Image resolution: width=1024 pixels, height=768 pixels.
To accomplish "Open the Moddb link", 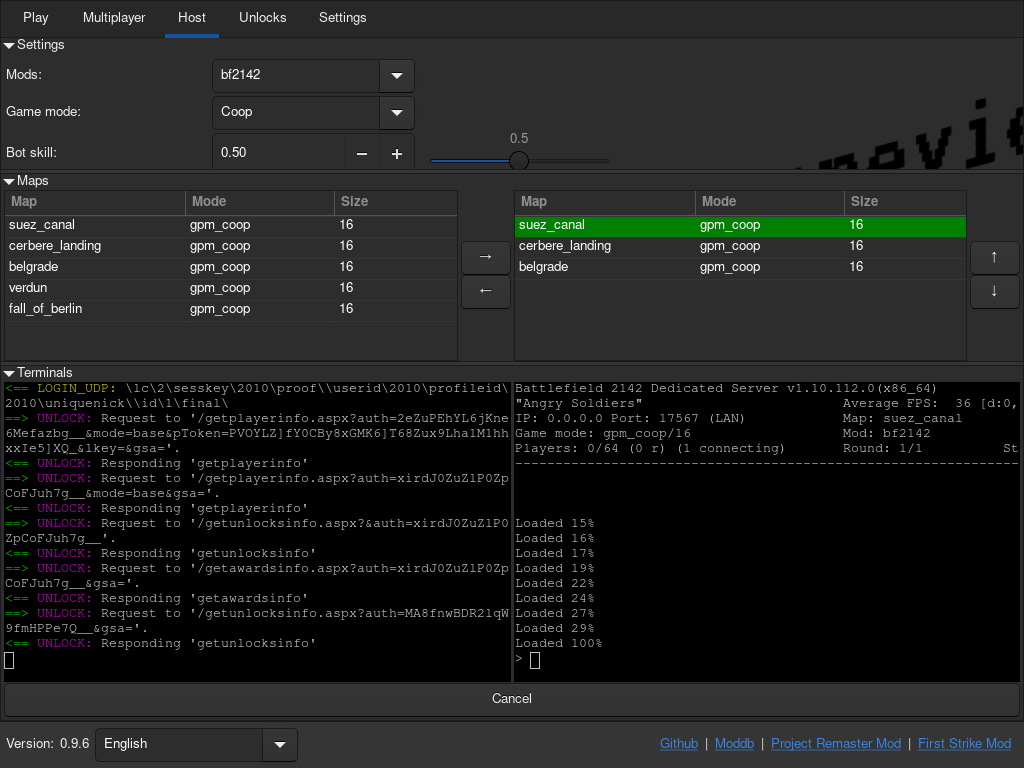I will 734,744.
